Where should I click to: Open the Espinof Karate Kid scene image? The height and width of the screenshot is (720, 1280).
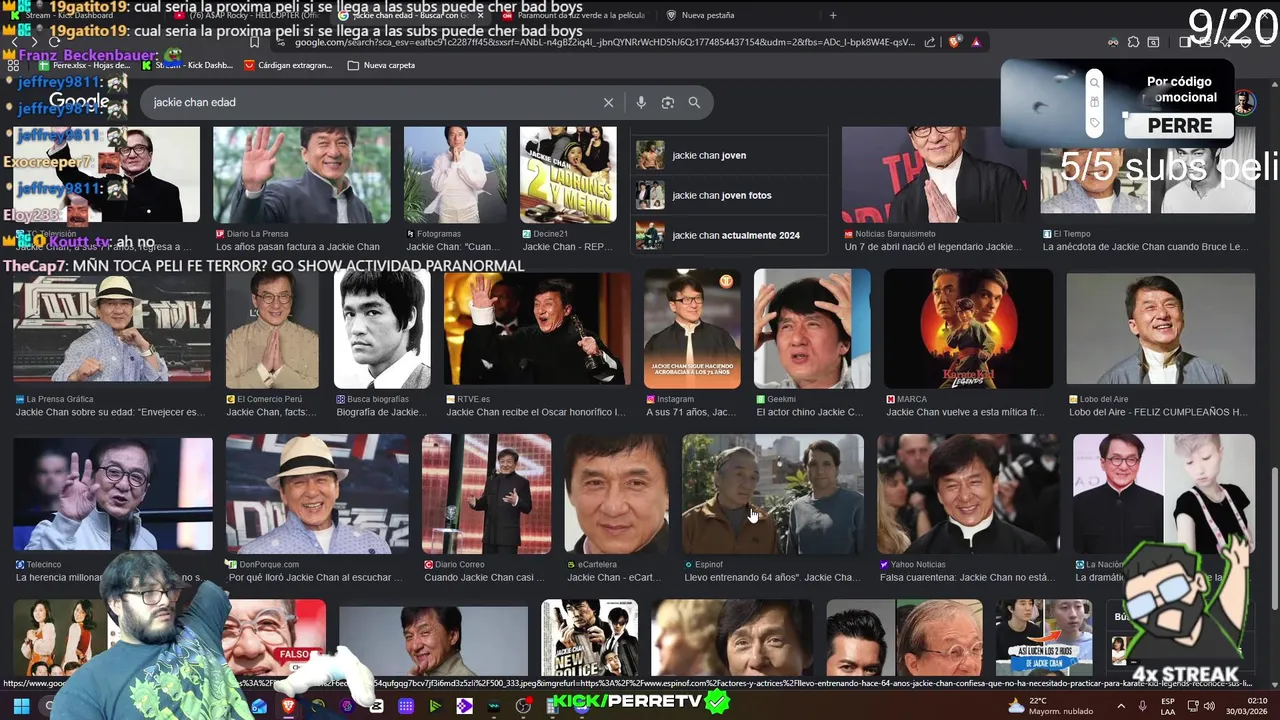pyautogui.click(x=772, y=494)
